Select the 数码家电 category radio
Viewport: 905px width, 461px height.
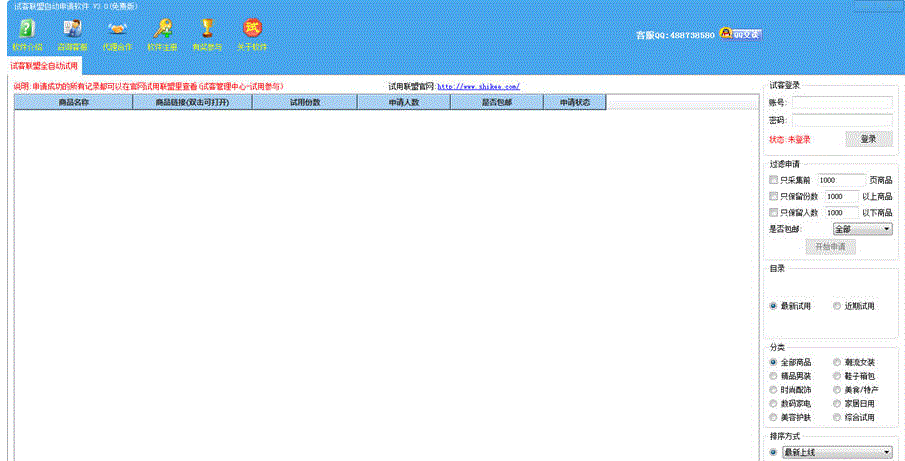tap(773, 403)
